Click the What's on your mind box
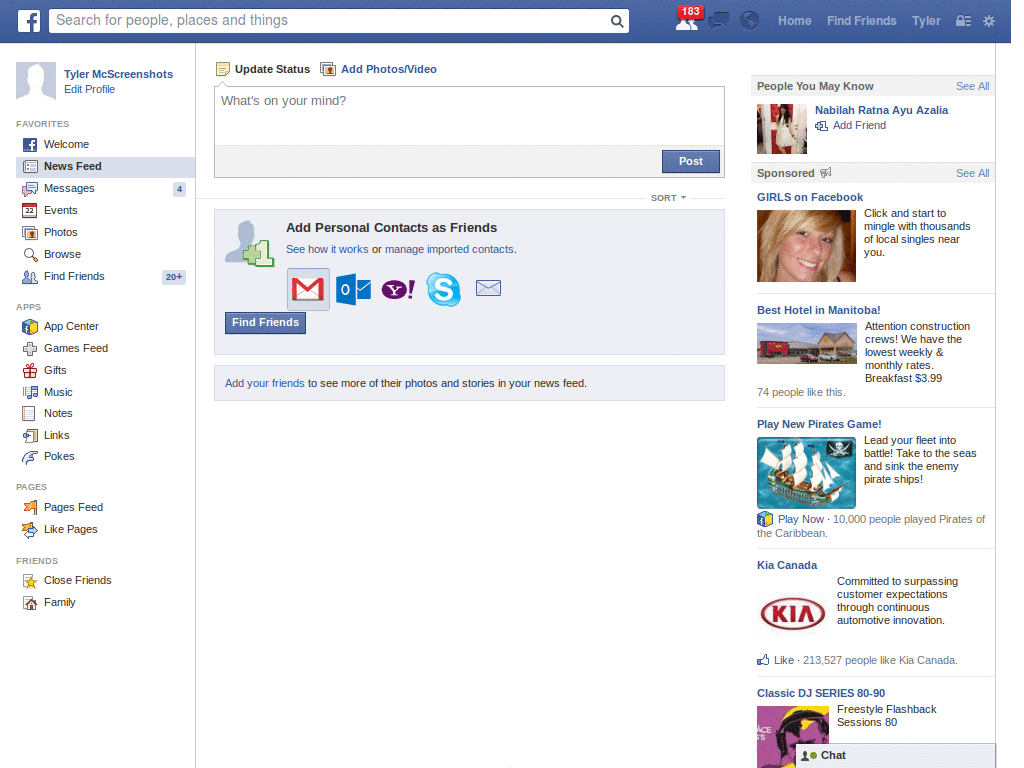This screenshot has height=768, width=1024. (x=469, y=116)
